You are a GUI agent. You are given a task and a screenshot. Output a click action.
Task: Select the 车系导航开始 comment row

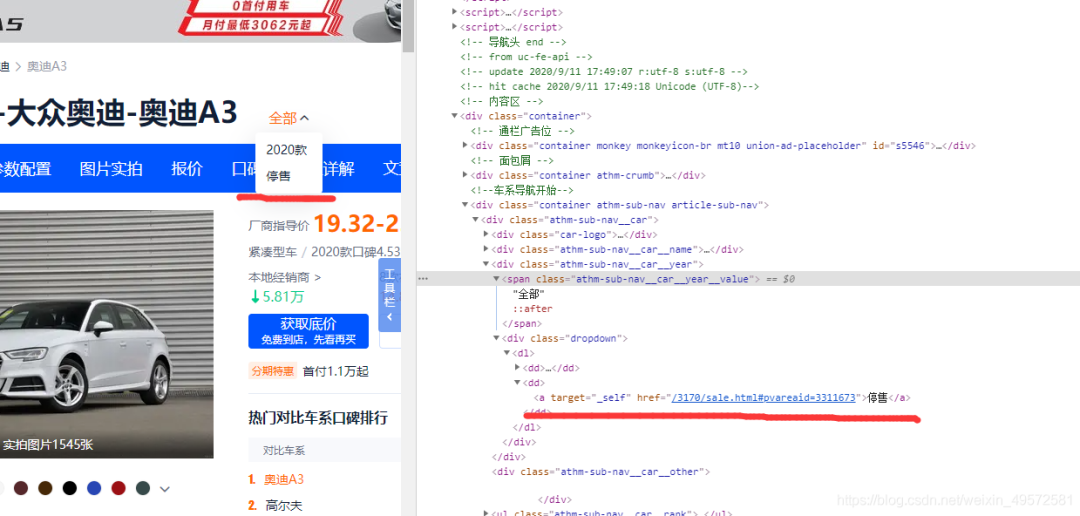522,190
